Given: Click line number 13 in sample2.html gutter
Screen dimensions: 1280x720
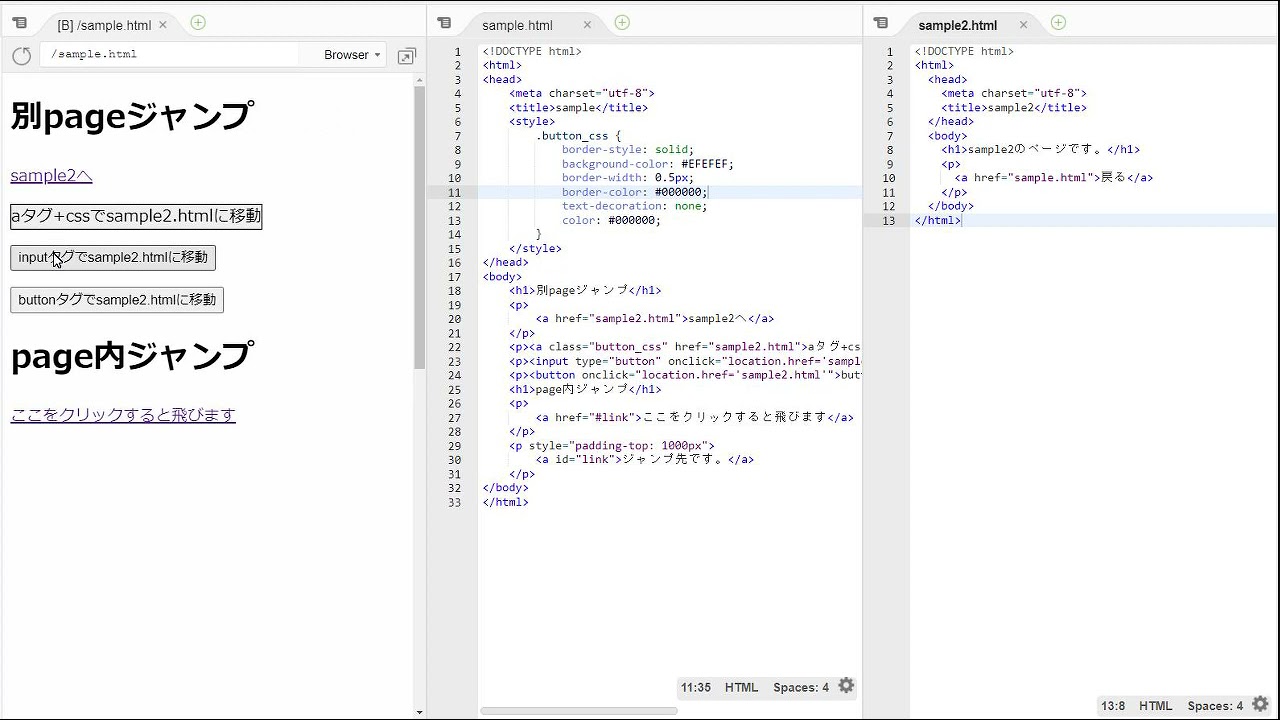Looking at the screenshot, I should point(889,220).
